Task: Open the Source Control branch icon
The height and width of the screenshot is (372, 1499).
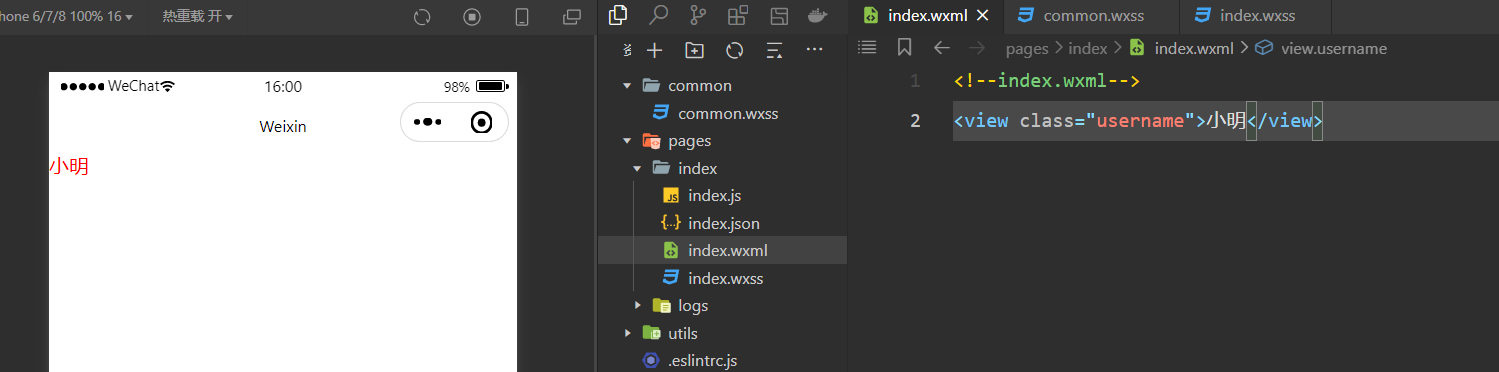Action: (x=698, y=16)
